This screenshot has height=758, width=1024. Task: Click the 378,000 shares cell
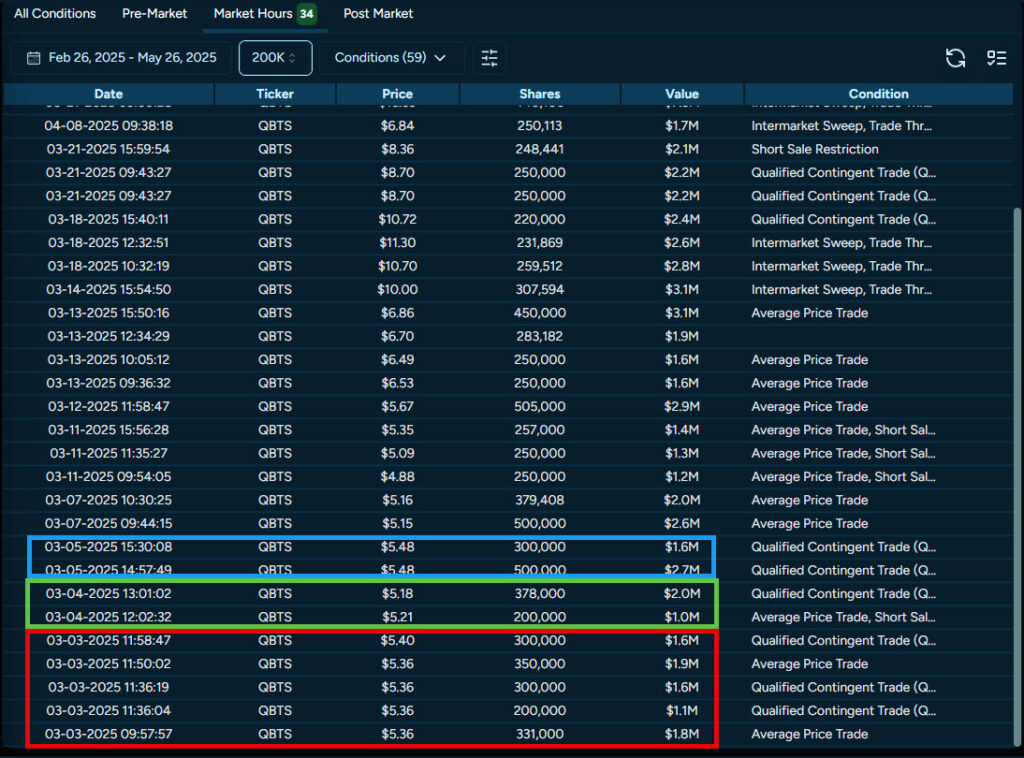(539, 594)
